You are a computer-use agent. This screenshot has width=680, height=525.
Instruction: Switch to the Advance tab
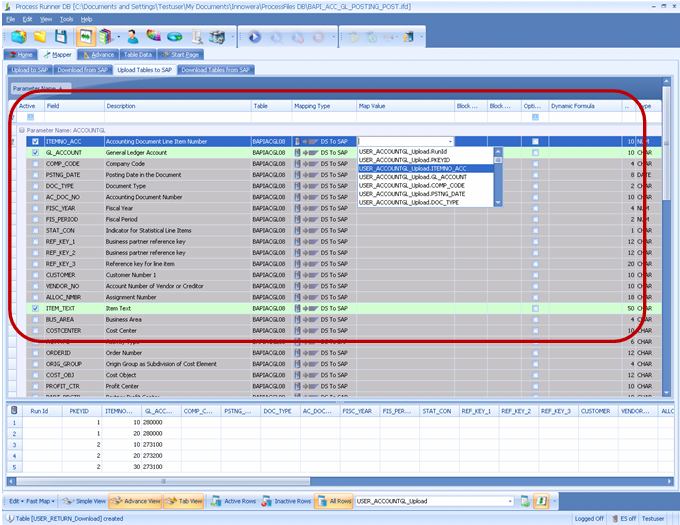tap(98, 55)
